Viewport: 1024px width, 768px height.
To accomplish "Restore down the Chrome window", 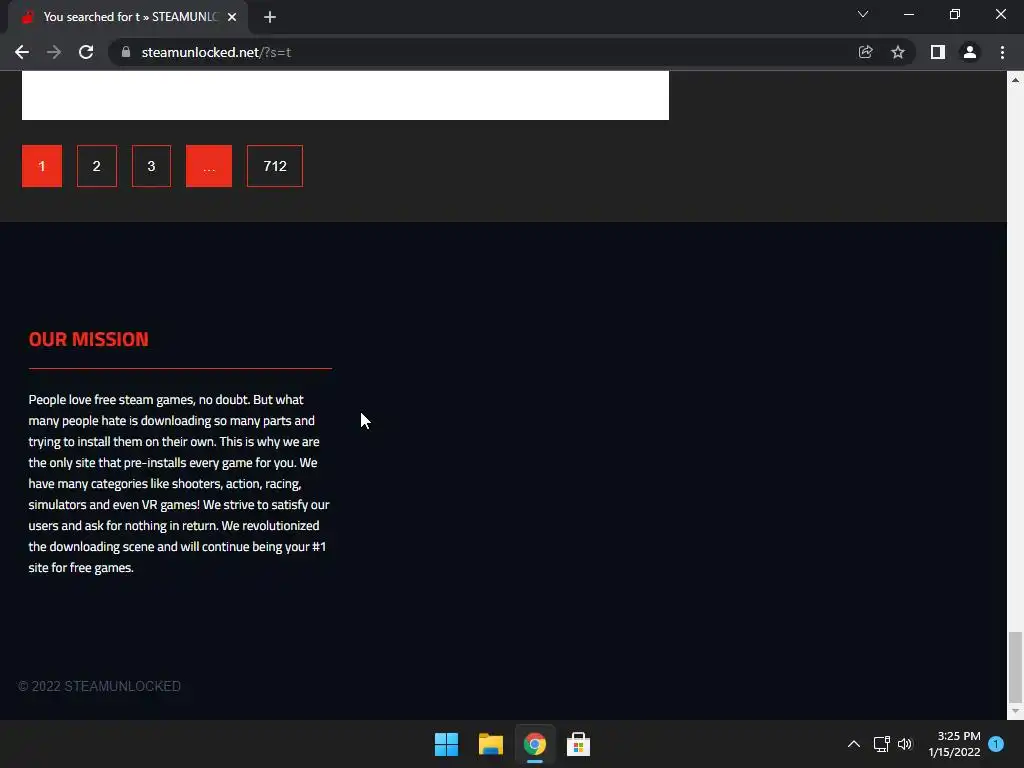I will pyautogui.click(x=955, y=14).
